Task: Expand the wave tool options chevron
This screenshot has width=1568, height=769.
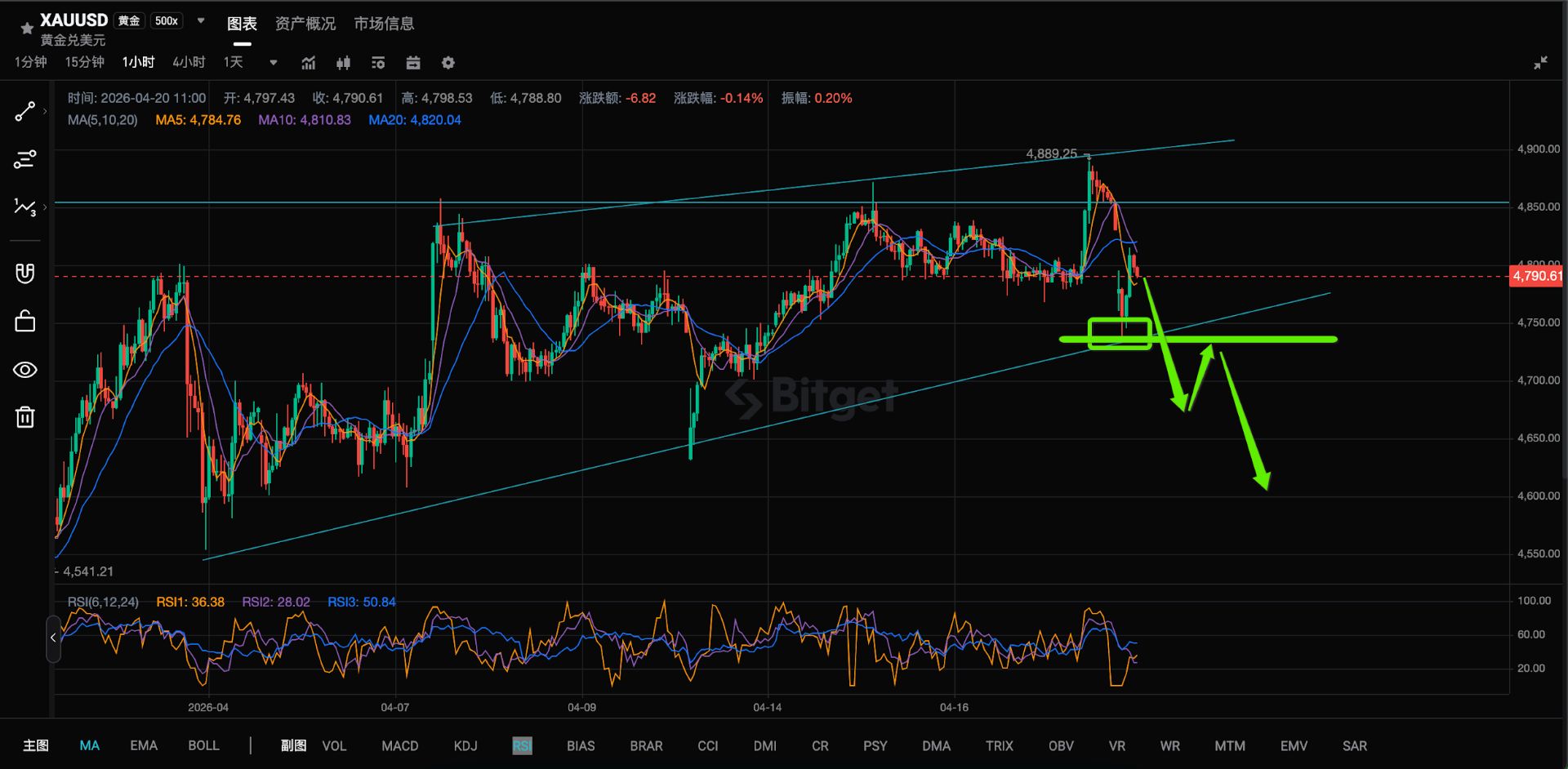Action: tap(45, 207)
